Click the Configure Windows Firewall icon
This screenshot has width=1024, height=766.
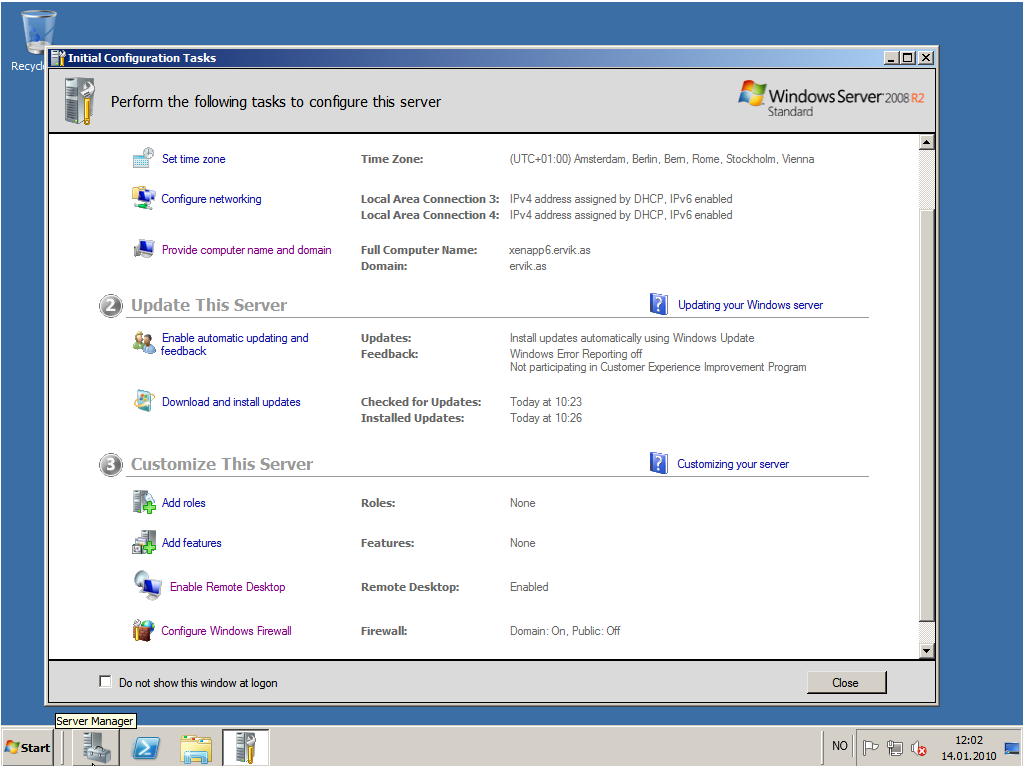[x=143, y=630]
